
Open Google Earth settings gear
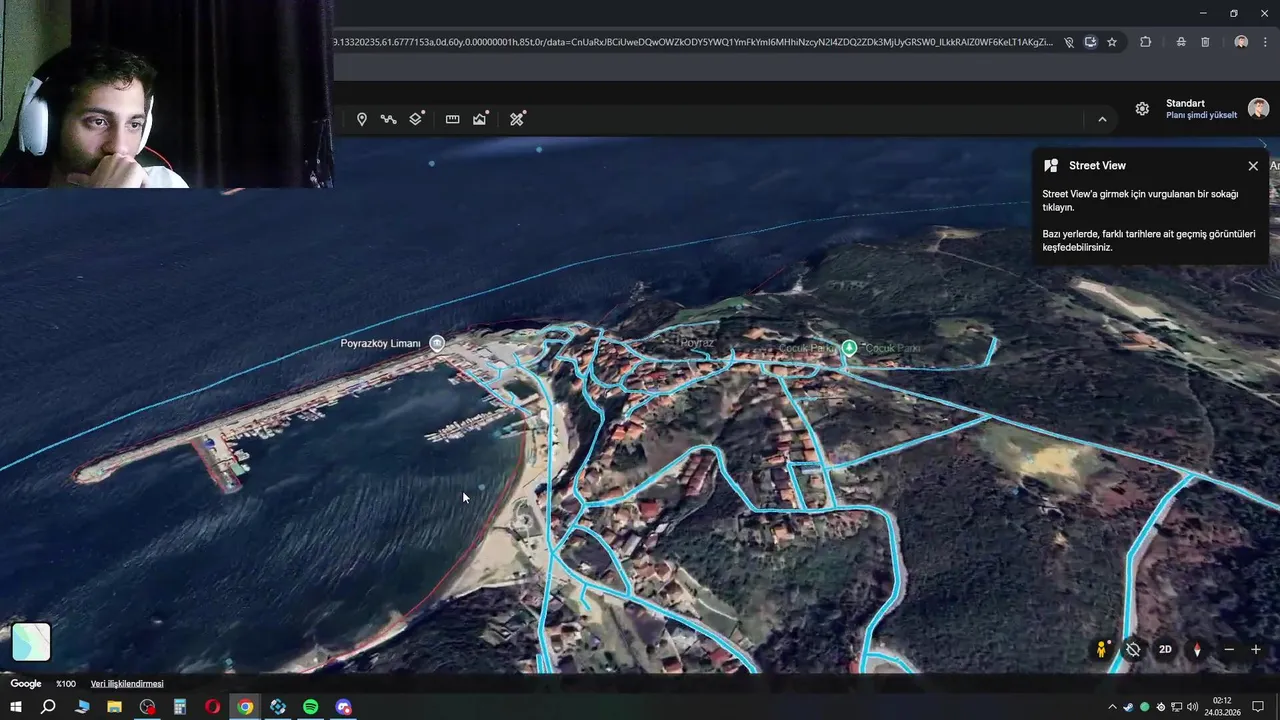coord(1142,109)
